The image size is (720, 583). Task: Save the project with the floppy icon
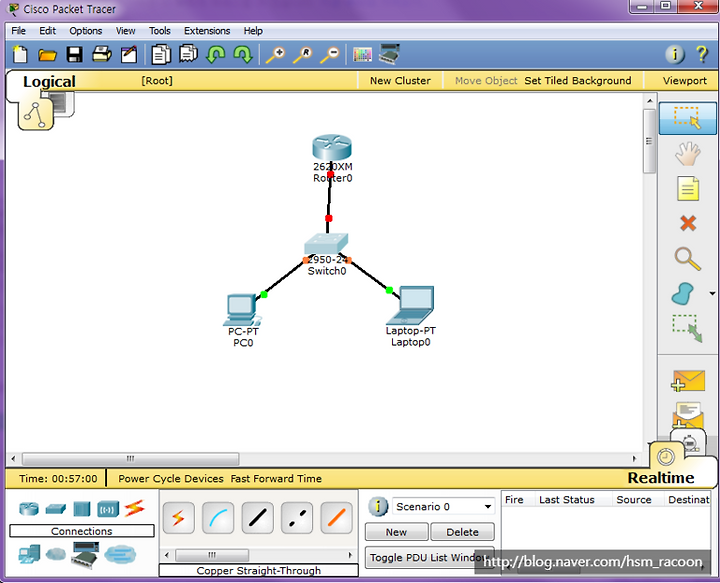[74, 54]
